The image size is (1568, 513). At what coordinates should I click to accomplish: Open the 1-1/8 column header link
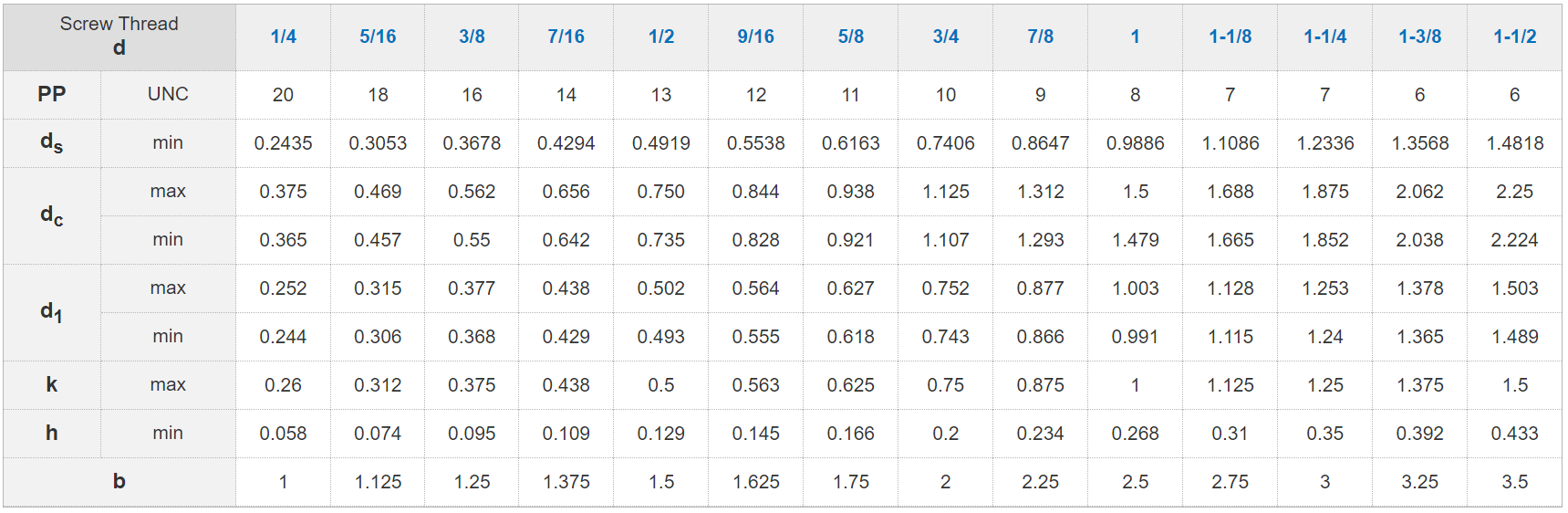point(1230,37)
